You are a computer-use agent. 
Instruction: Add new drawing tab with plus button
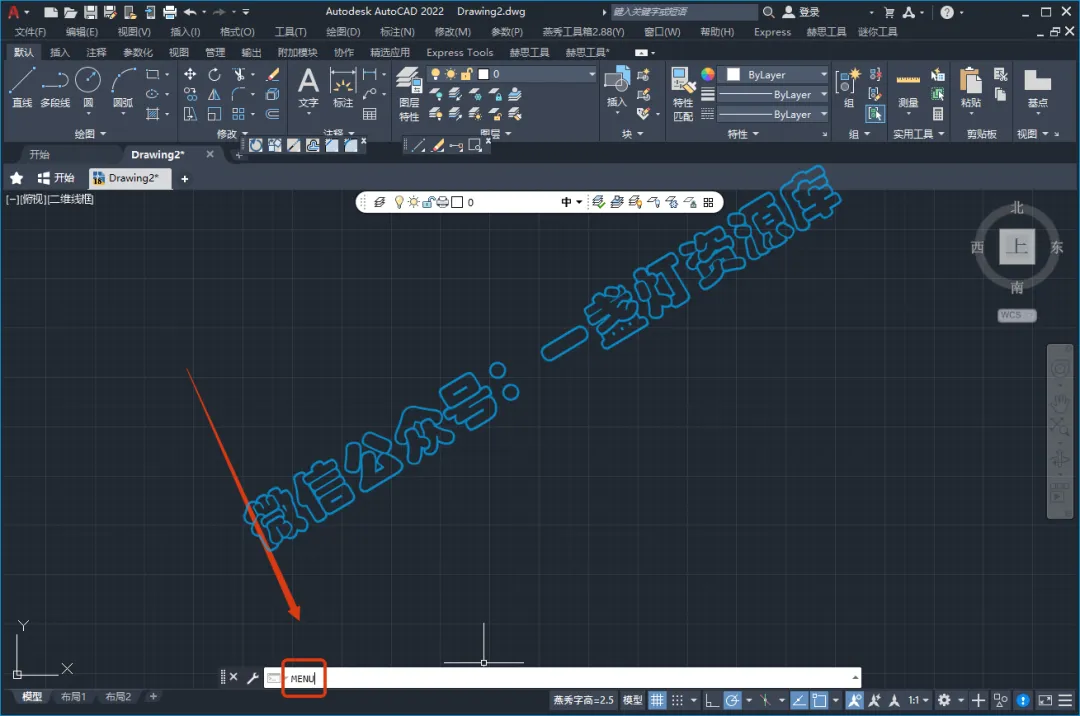[x=185, y=179]
